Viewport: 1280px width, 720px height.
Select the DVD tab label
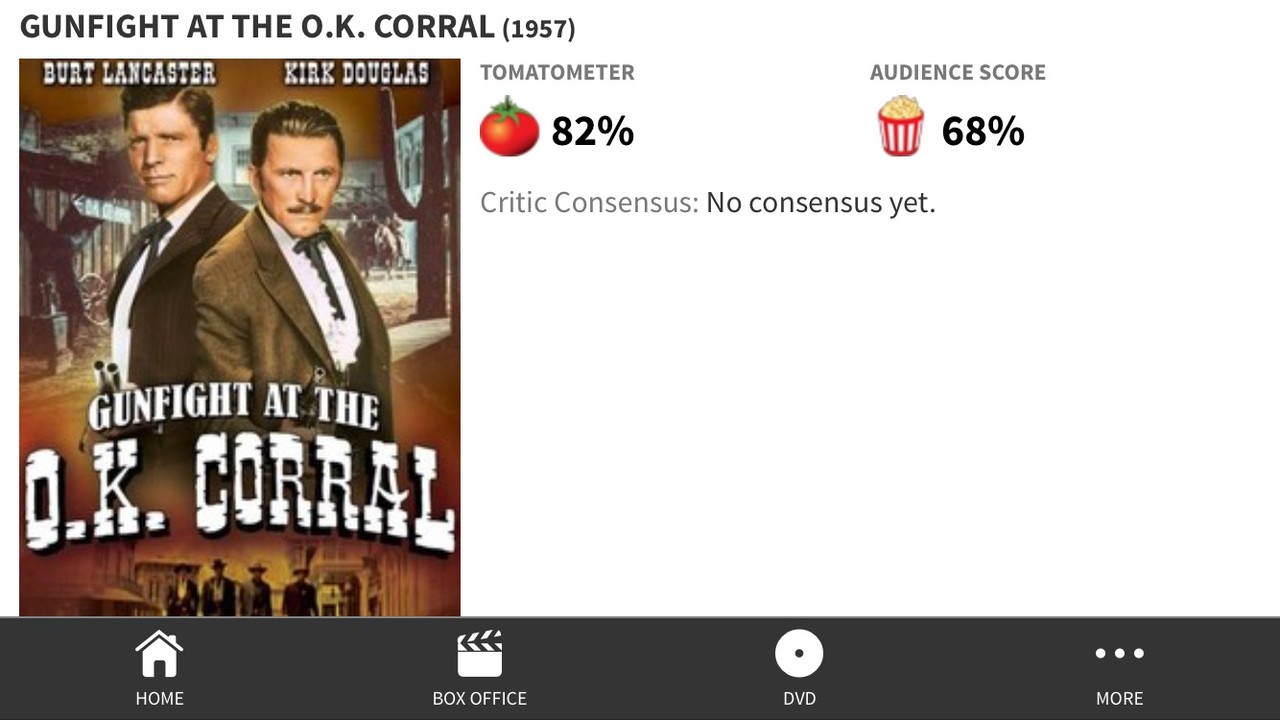pos(799,698)
